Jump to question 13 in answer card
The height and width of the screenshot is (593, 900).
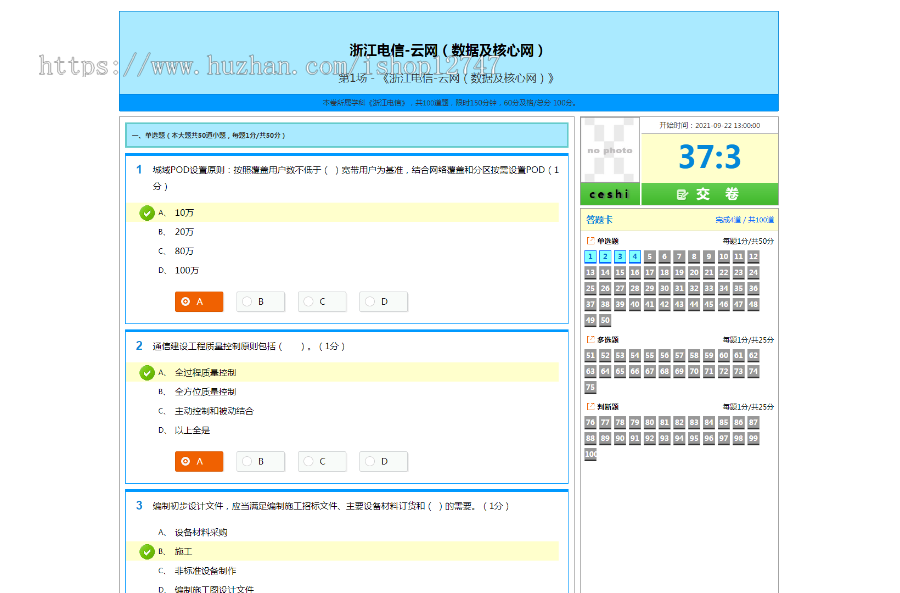coord(590,273)
